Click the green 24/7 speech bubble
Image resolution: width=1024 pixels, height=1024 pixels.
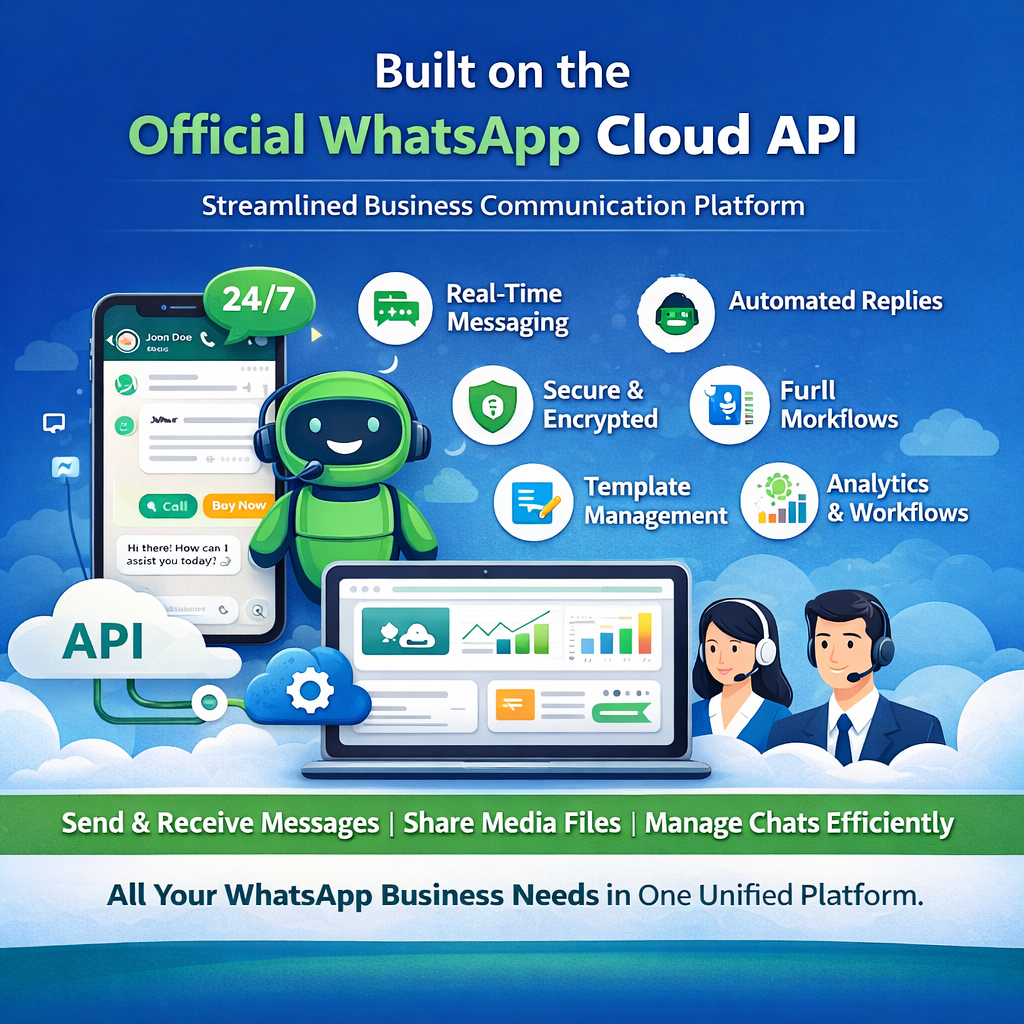tap(258, 302)
